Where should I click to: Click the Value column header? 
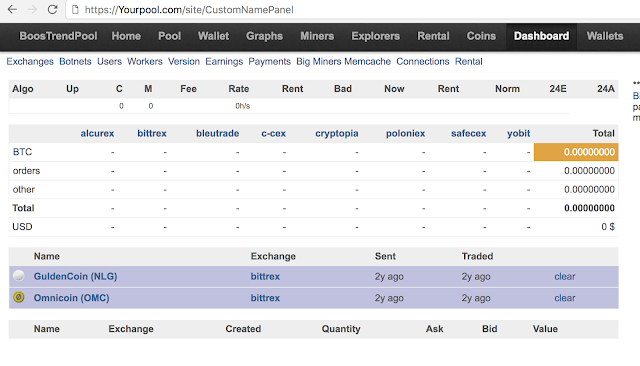[545, 329]
